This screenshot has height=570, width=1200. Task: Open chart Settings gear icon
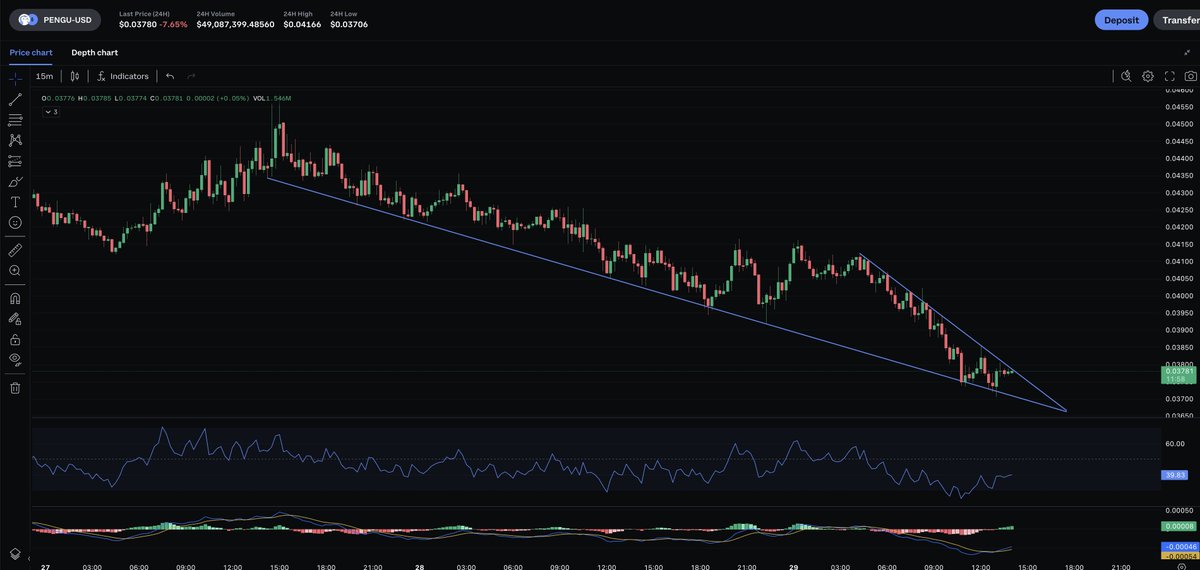[x=1148, y=76]
